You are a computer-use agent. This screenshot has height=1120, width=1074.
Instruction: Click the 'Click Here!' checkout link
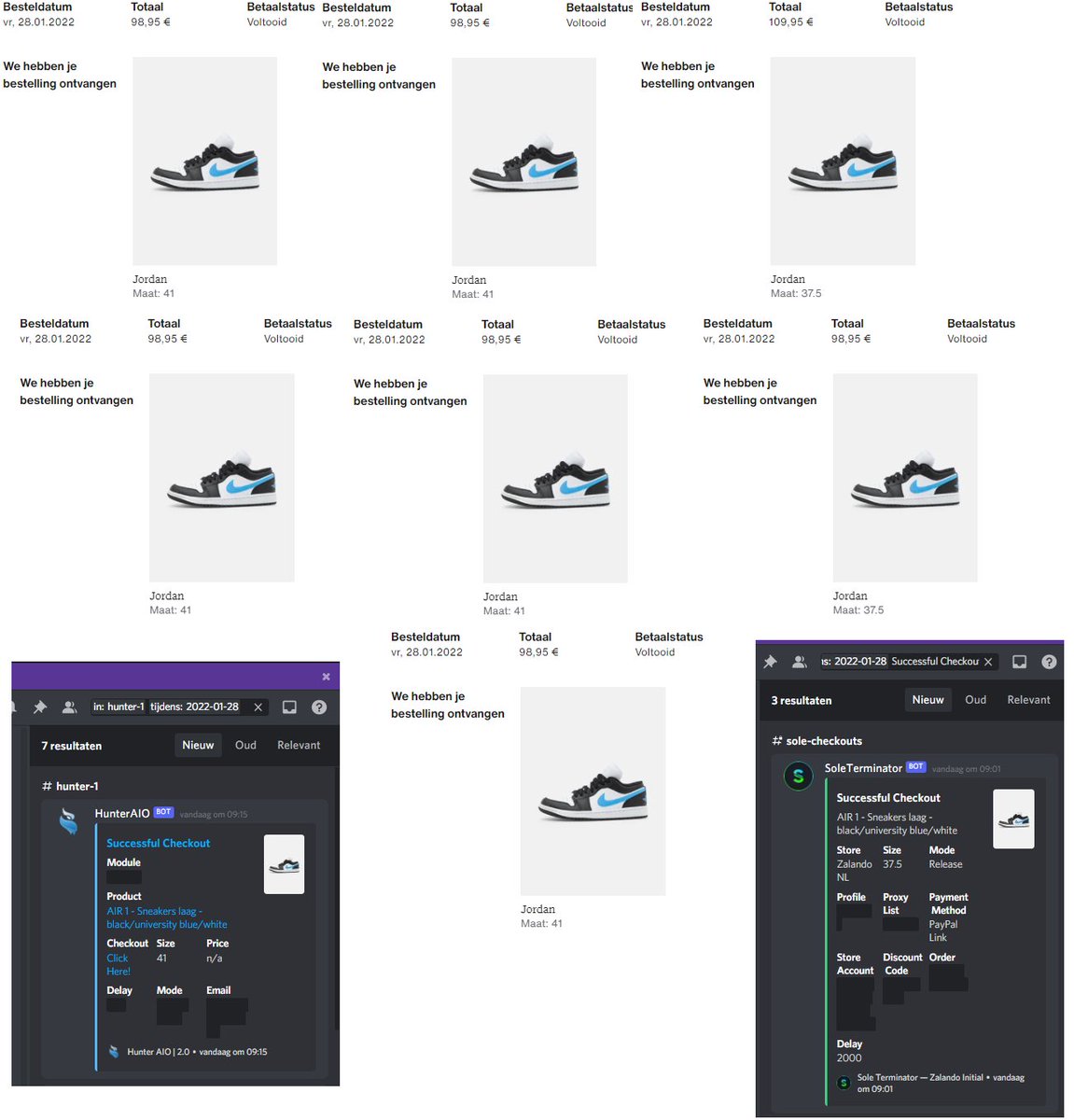click(x=119, y=964)
